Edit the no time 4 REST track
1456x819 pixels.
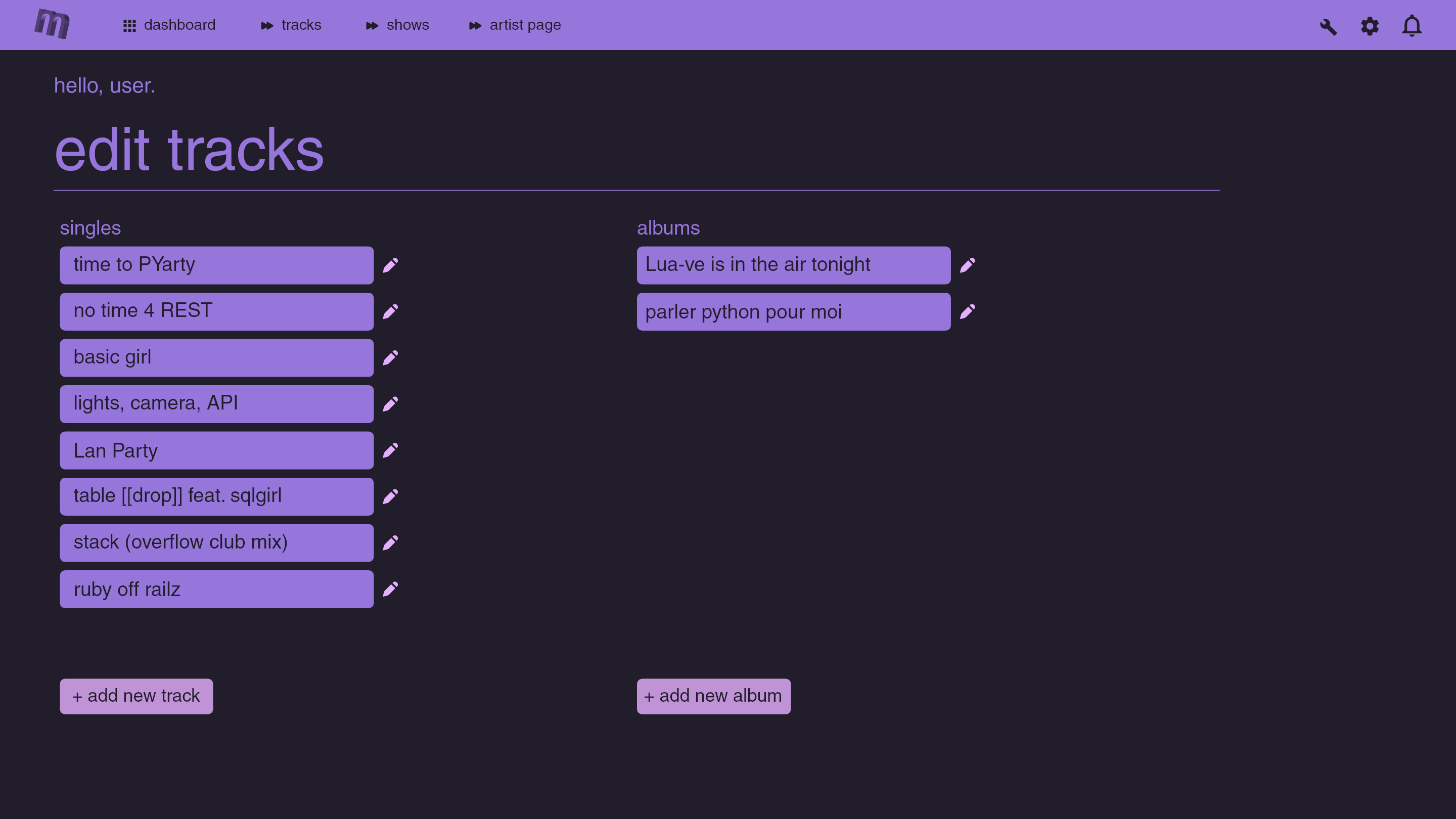coord(390,311)
